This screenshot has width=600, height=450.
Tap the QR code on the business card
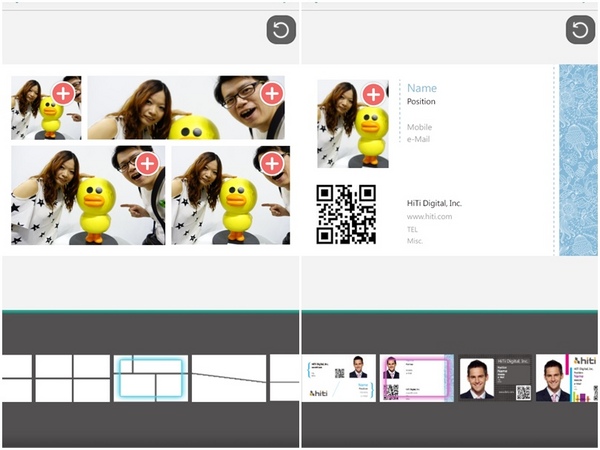tap(346, 214)
